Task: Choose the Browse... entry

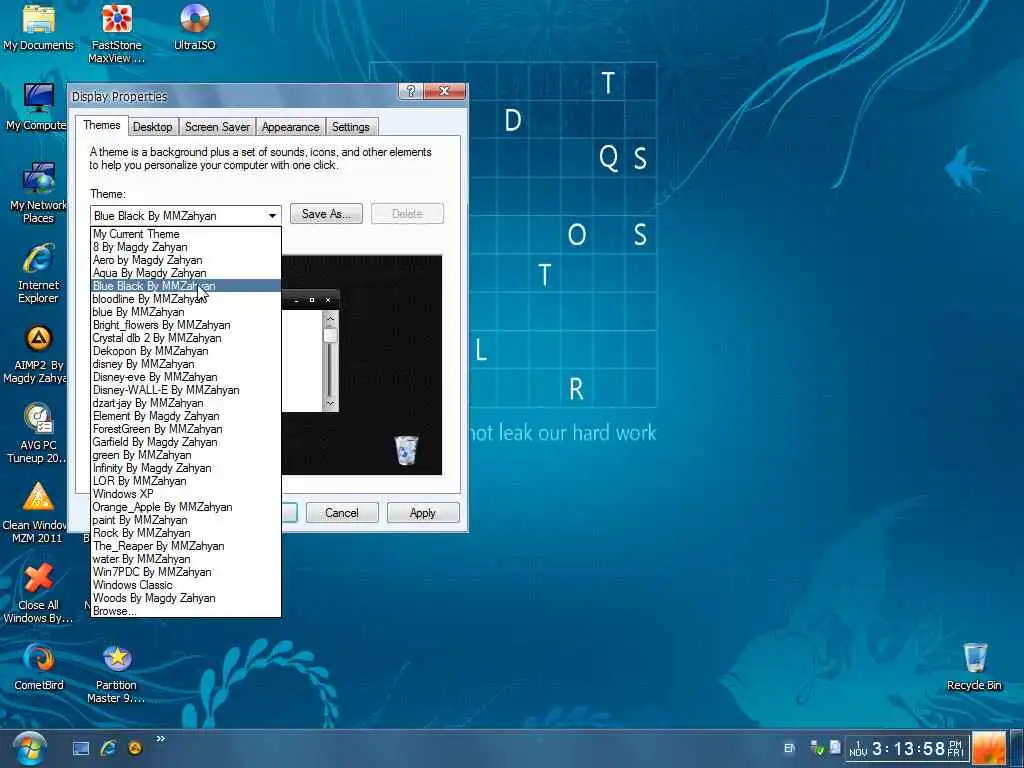Action: (185, 611)
